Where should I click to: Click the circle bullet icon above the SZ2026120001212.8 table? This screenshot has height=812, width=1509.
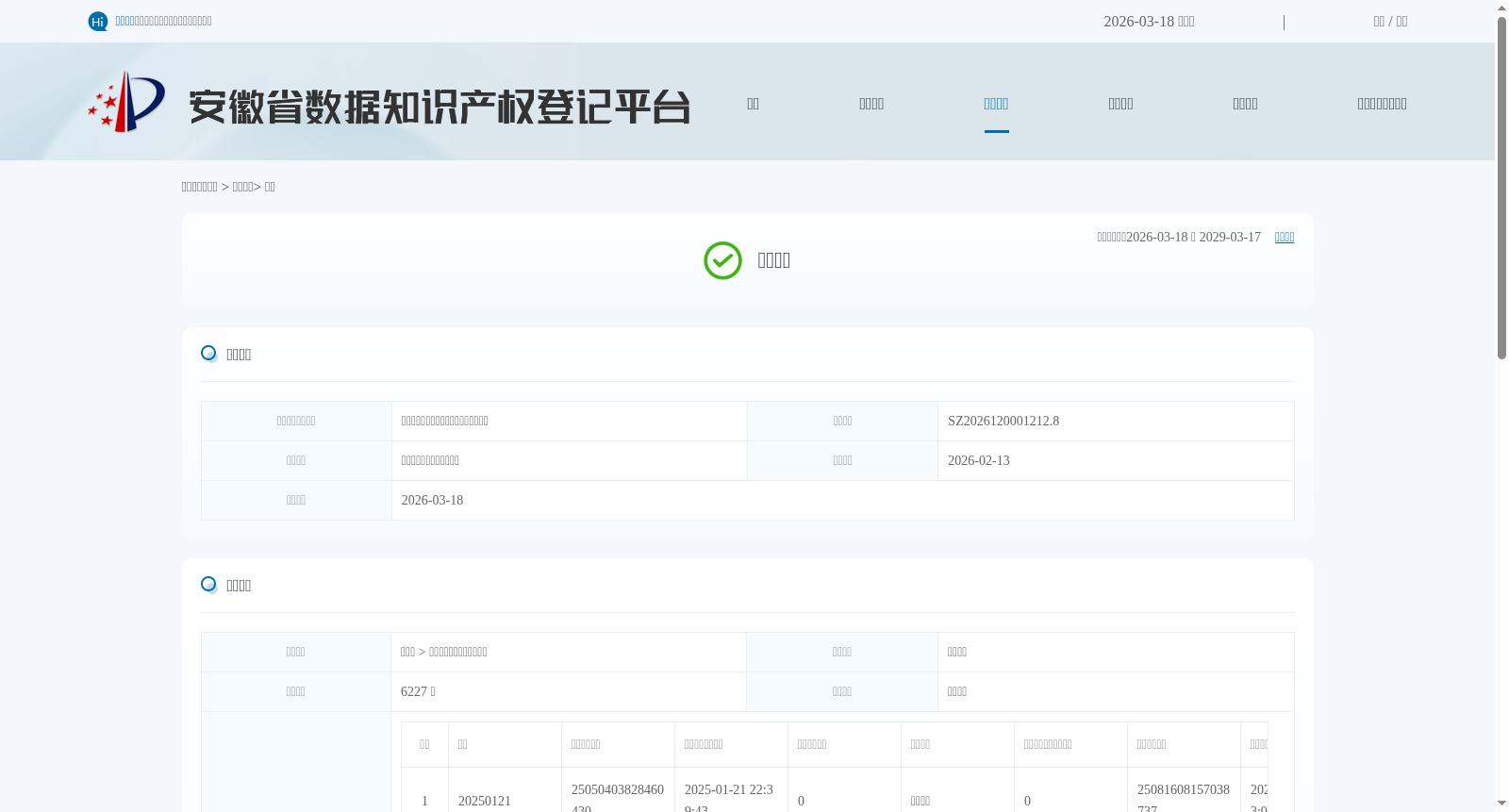click(x=209, y=354)
